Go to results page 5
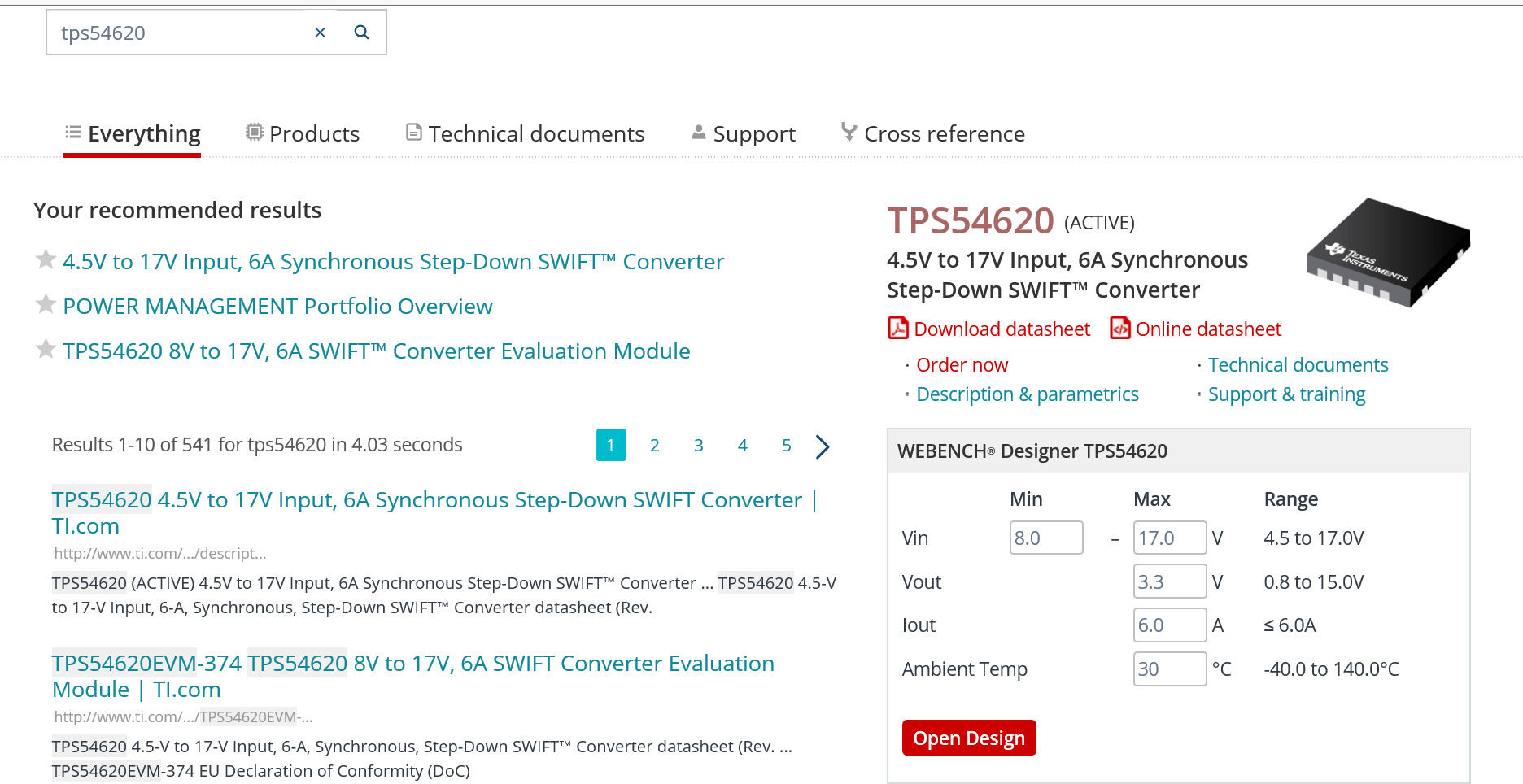This screenshot has height=784, width=1523. [x=786, y=446]
